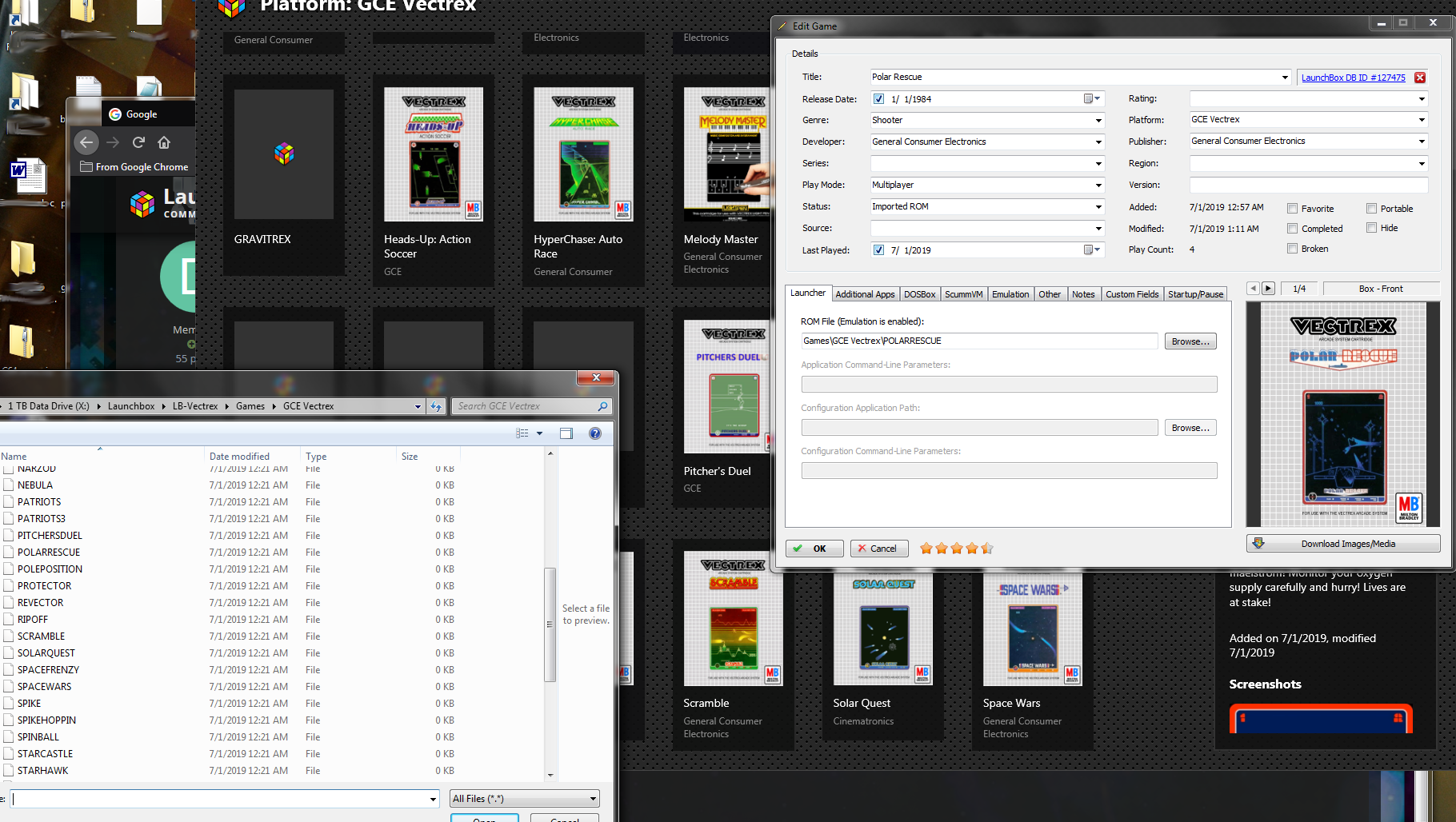Screen dimensions: 1456x822
Task: Click Chrome forward arrow
Action: [113, 142]
